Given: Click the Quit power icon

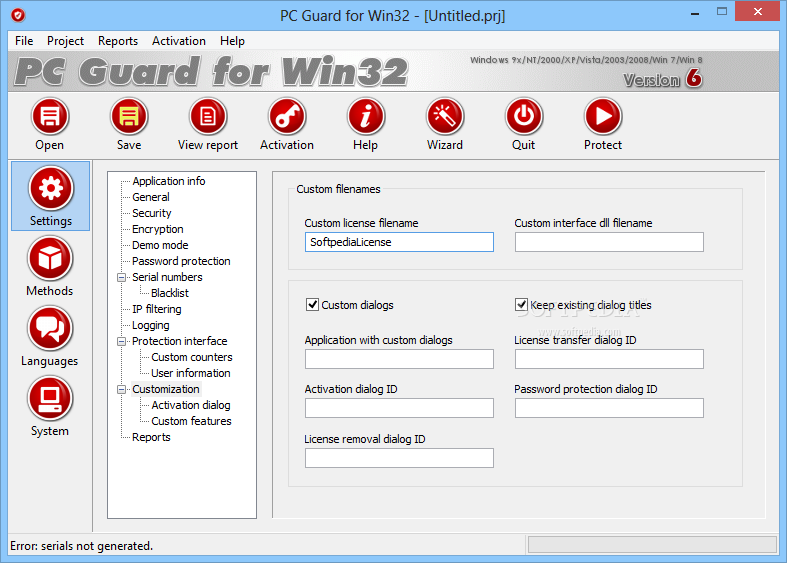Looking at the screenshot, I should point(523,116).
